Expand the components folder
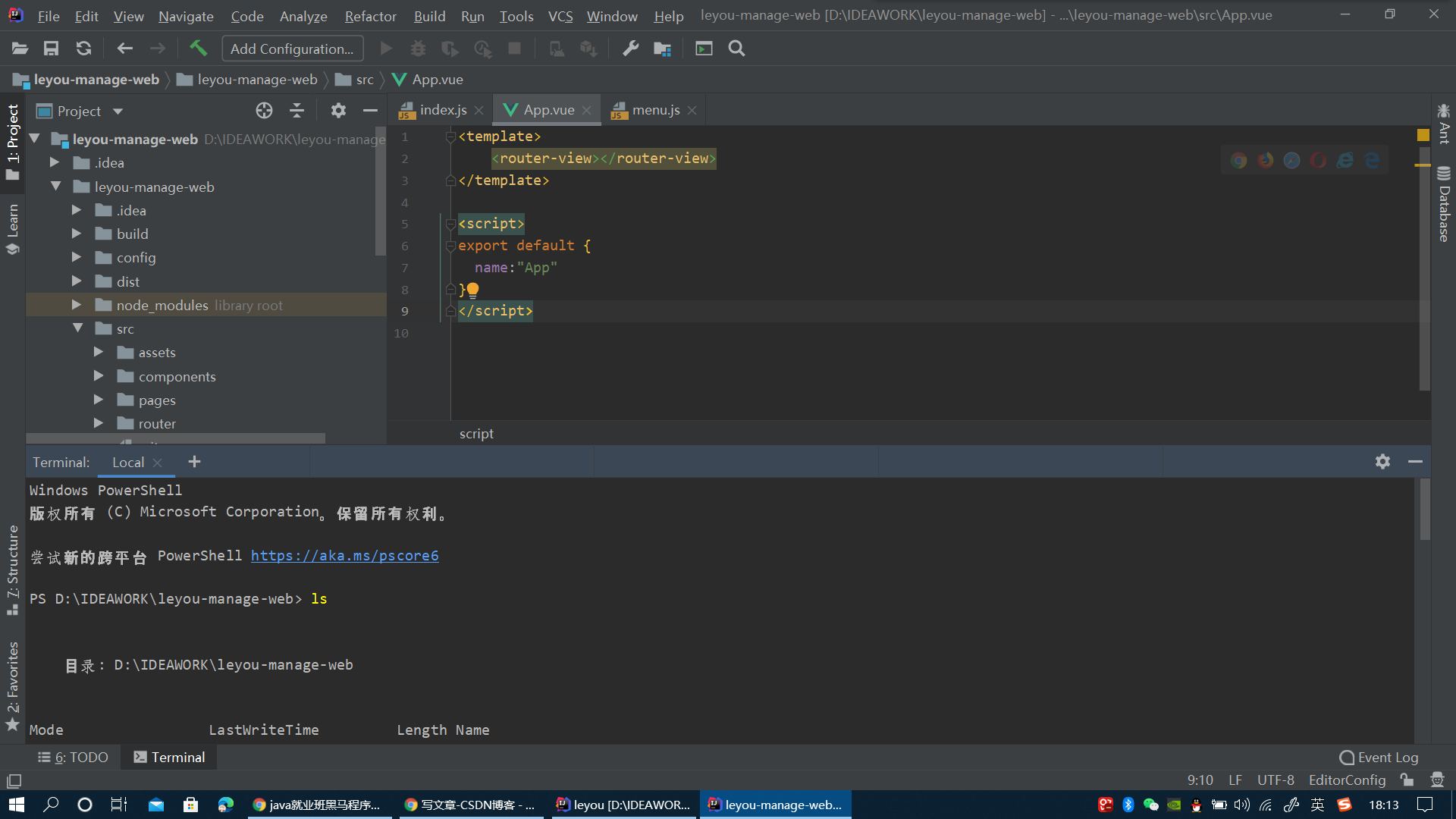 pyautogui.click(x=99, y=376)
